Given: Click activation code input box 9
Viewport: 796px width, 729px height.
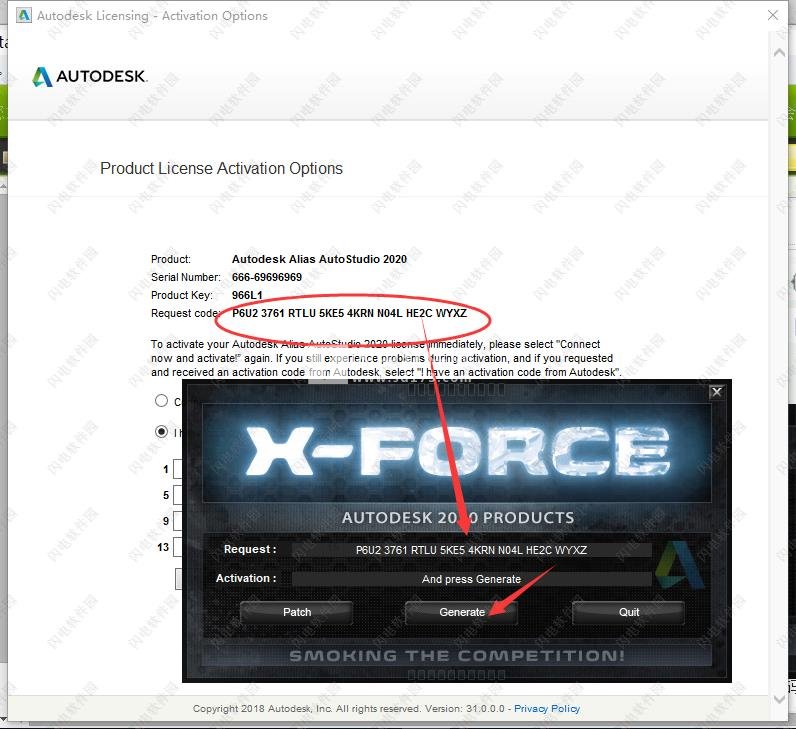Looking at the screenshot, I should (177, 521).
